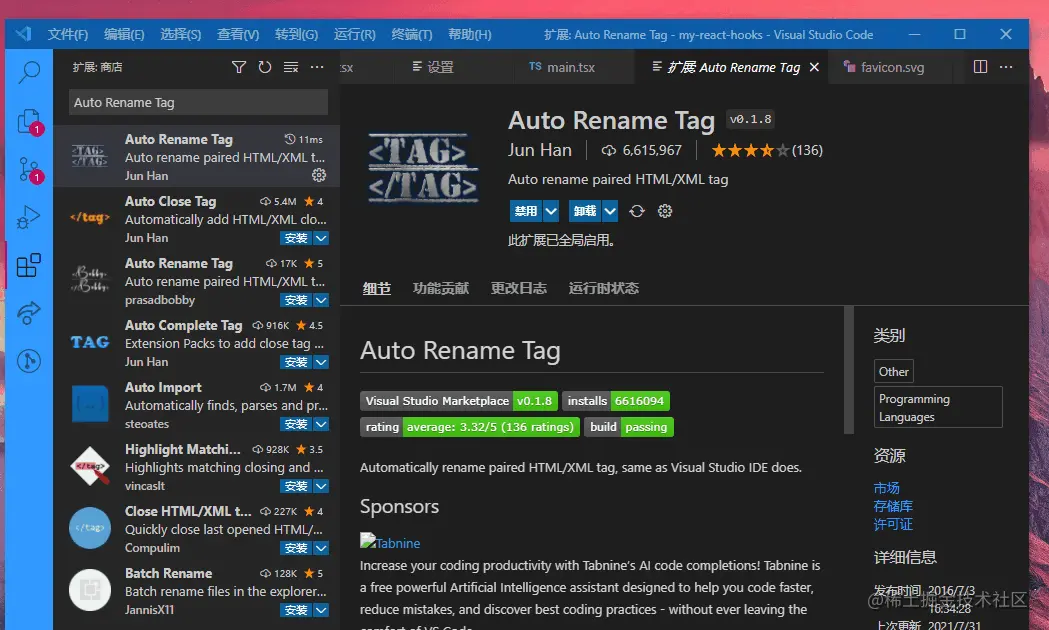
Task: Click the 卸载 uninstall button
Action: coord(585,211)
